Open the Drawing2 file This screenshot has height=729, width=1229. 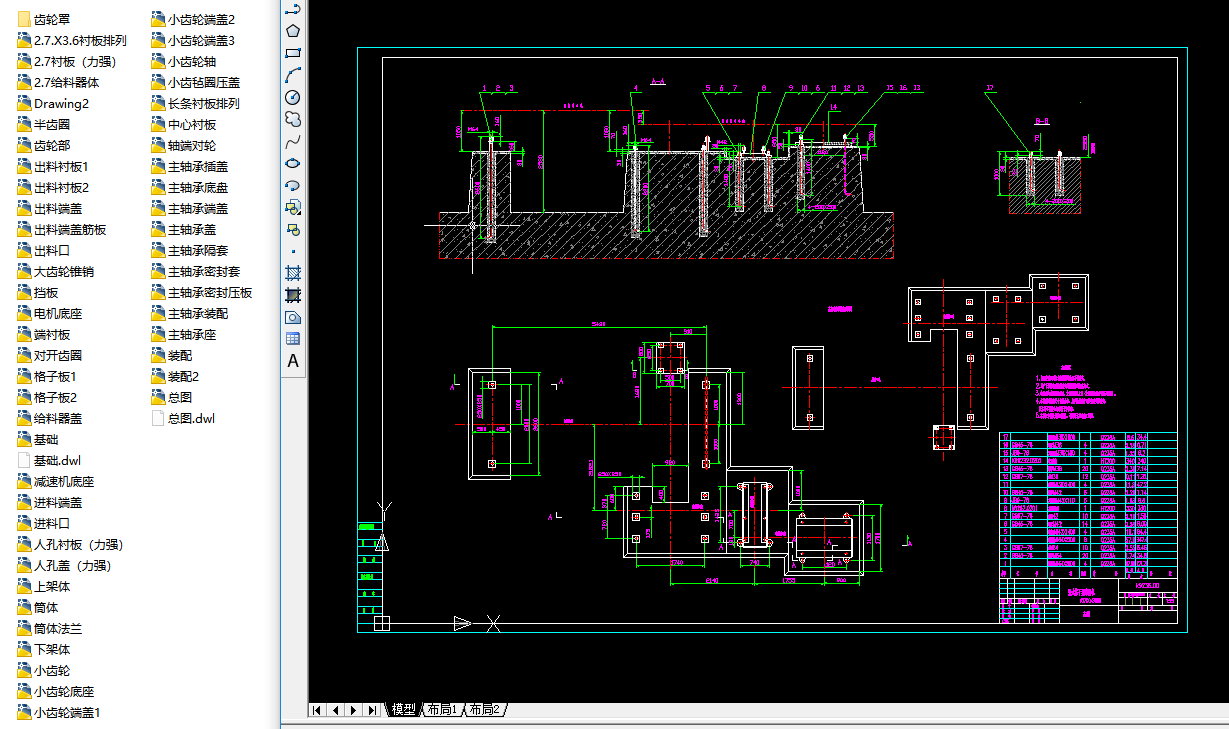click(x=53, y=103)
